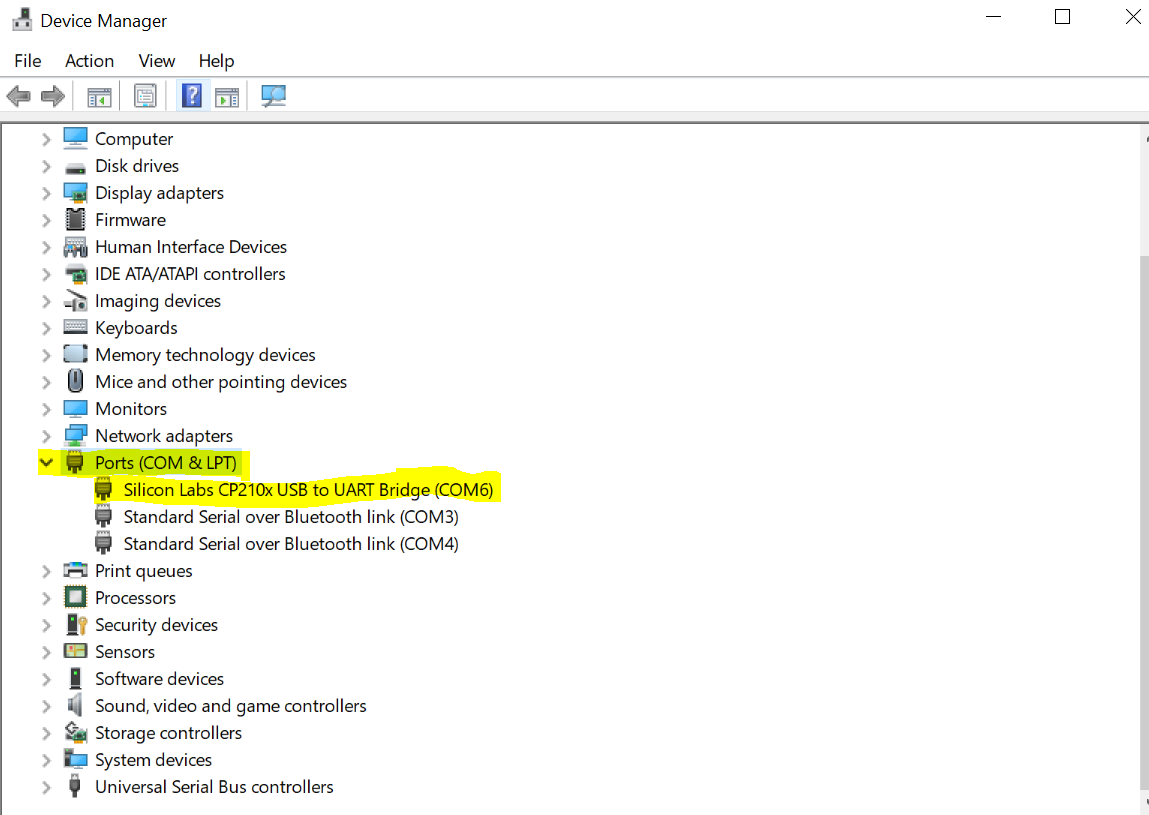Expand the Universal Serial Bus controllers category
This screenshot has width=1149, height=815.
click(x=47, y=787)
